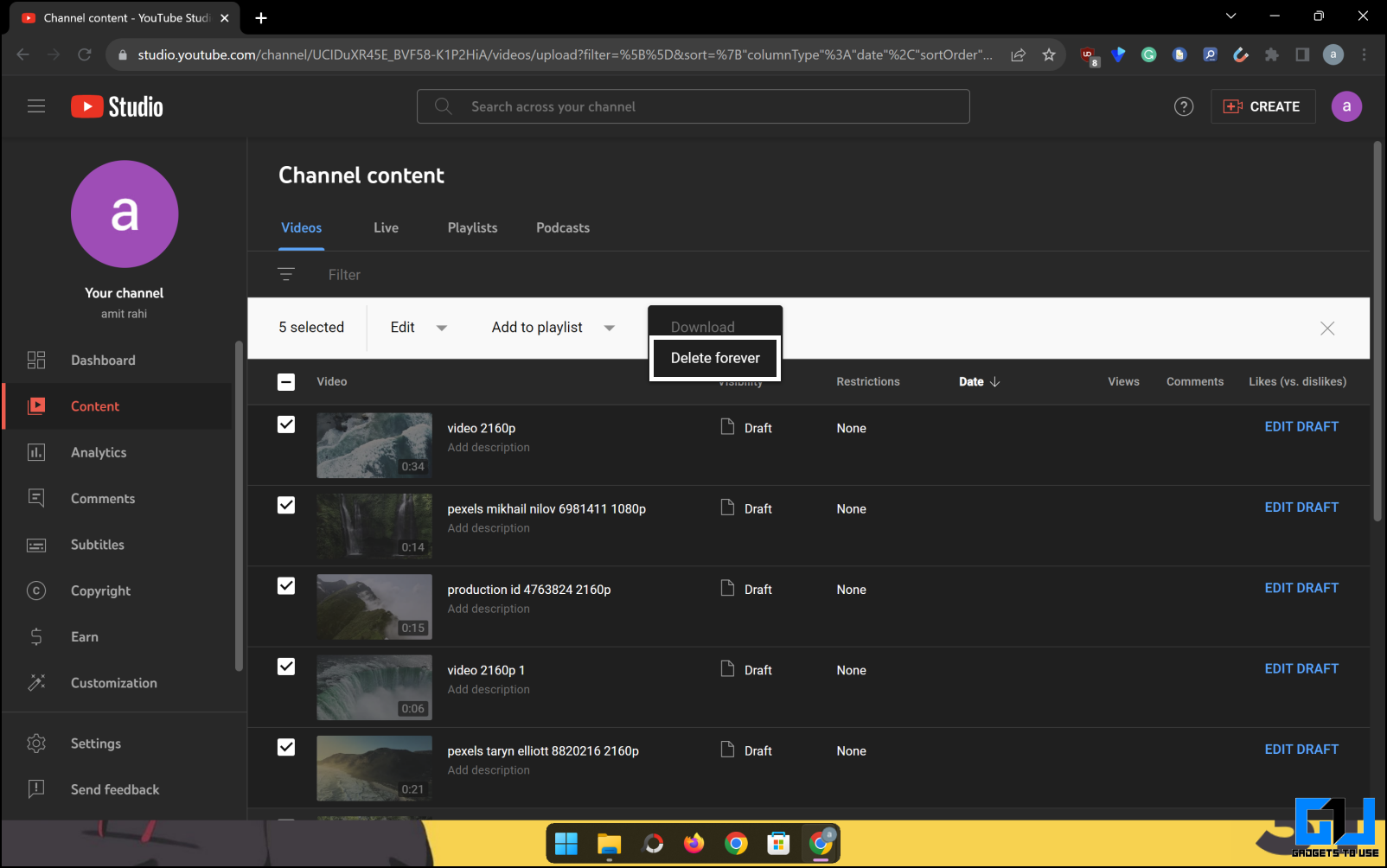Open the Customization section
Viewport: 1387px width, 868px height.
point(113,683)
